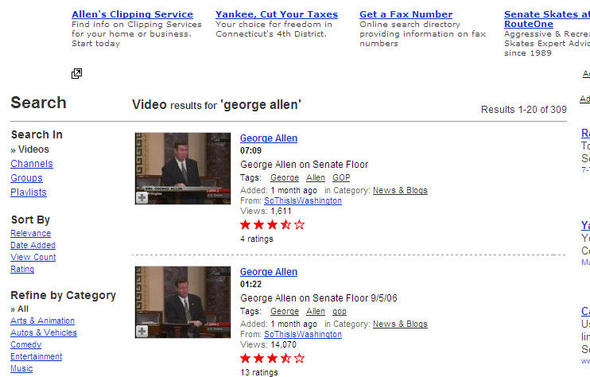The width and height of the screenshot is (590, 377).
Task: Search in Channels instead of Videos
Action: [32, 164]
